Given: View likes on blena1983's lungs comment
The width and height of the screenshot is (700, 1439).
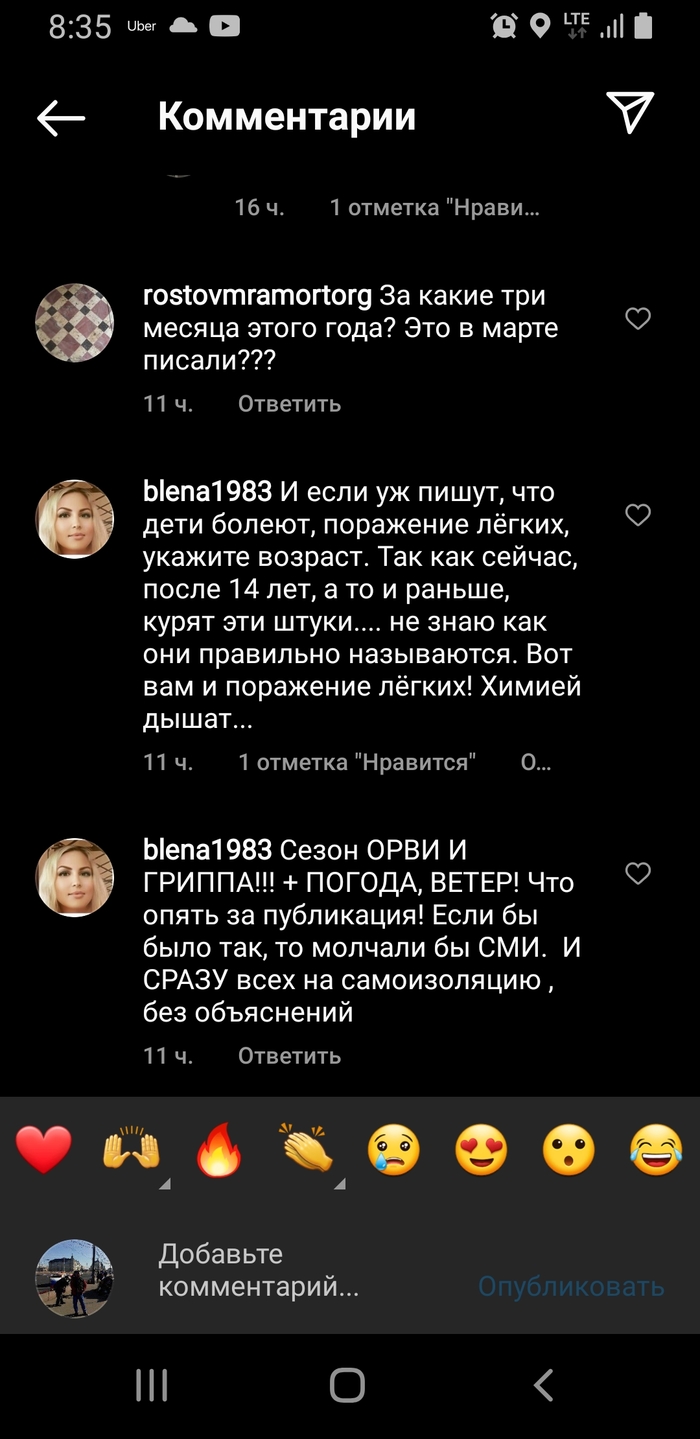Looking at the screenshot, I should (x=357, y=762).
